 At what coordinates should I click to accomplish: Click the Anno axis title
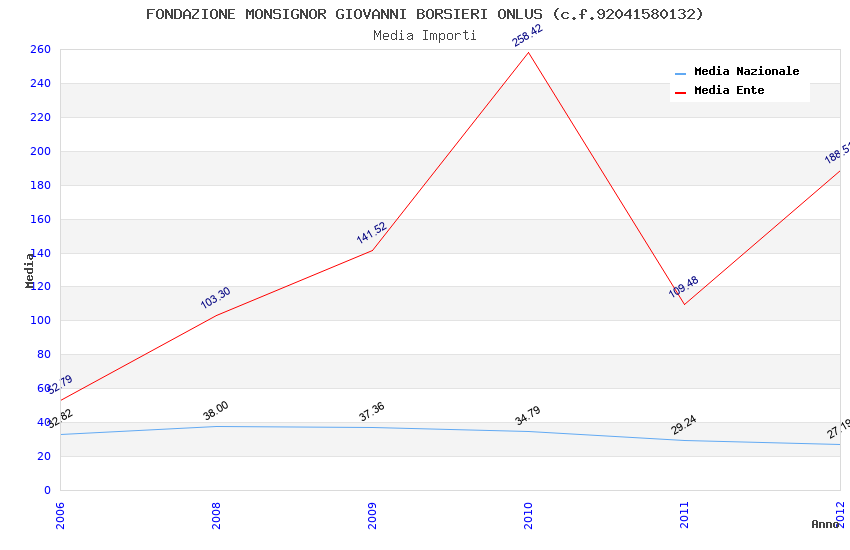click(x=825, y=524)
